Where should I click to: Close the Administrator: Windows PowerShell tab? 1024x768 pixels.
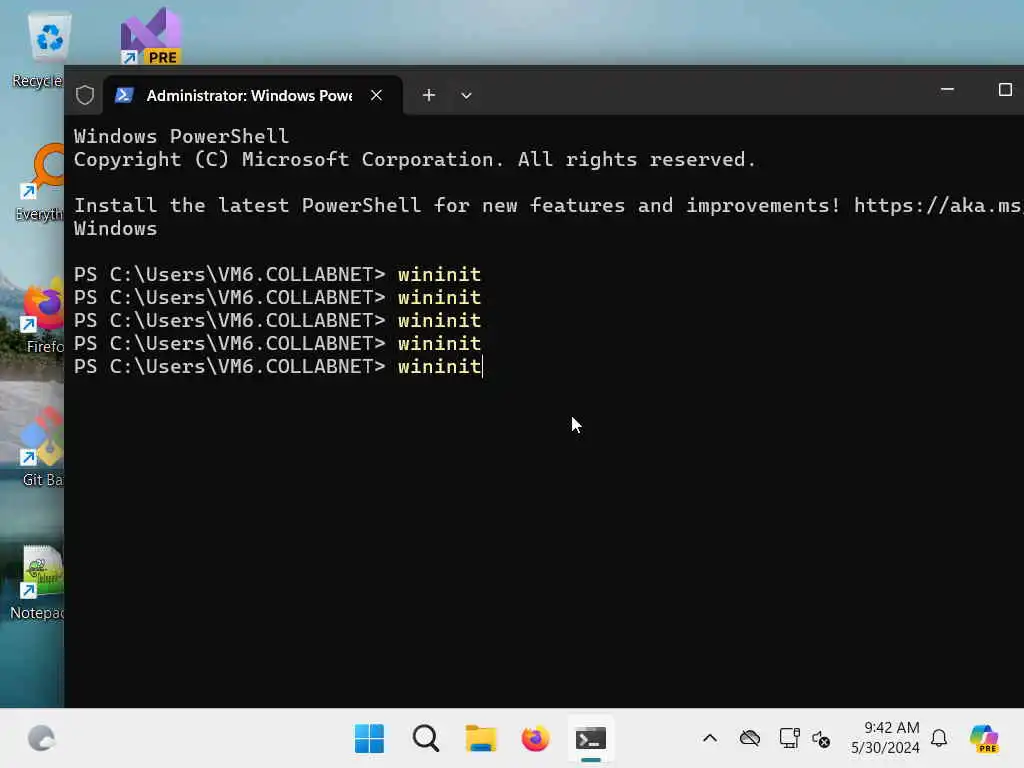pos(376,95)
